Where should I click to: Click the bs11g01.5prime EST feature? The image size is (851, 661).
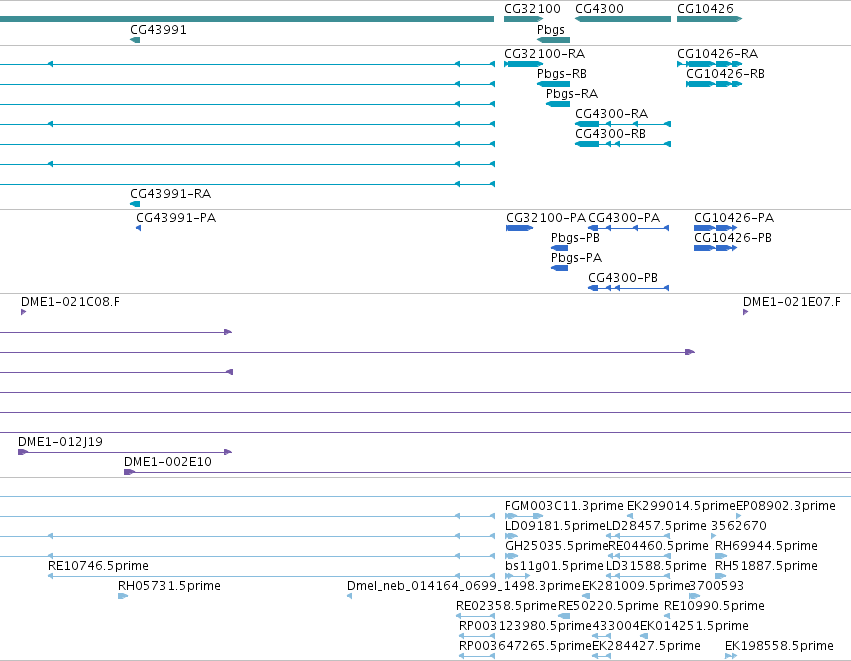click(518, 576)
